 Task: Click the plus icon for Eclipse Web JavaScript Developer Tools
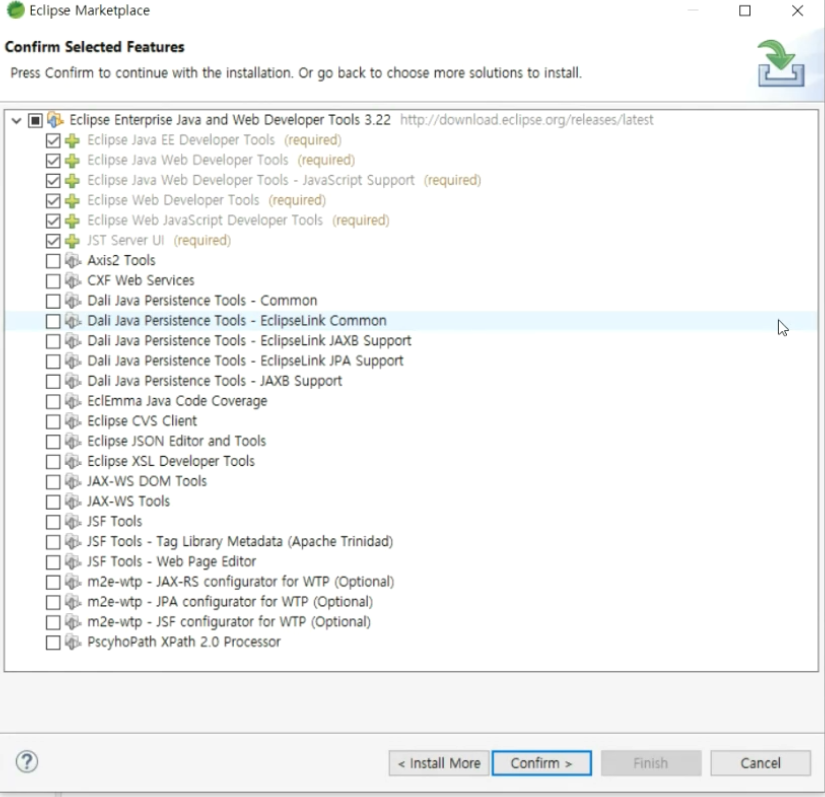73,221
